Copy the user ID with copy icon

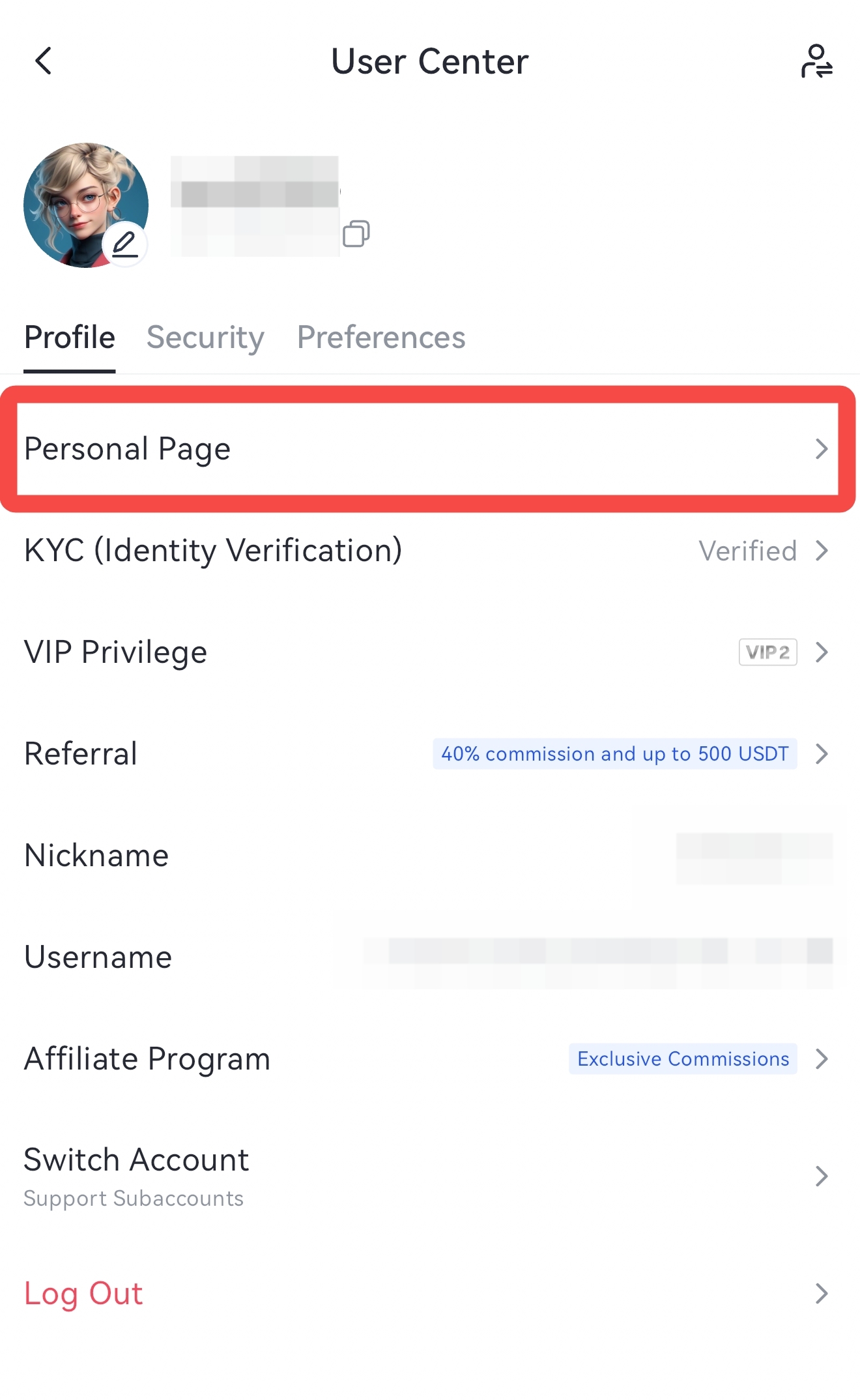[x=356, y=233]
